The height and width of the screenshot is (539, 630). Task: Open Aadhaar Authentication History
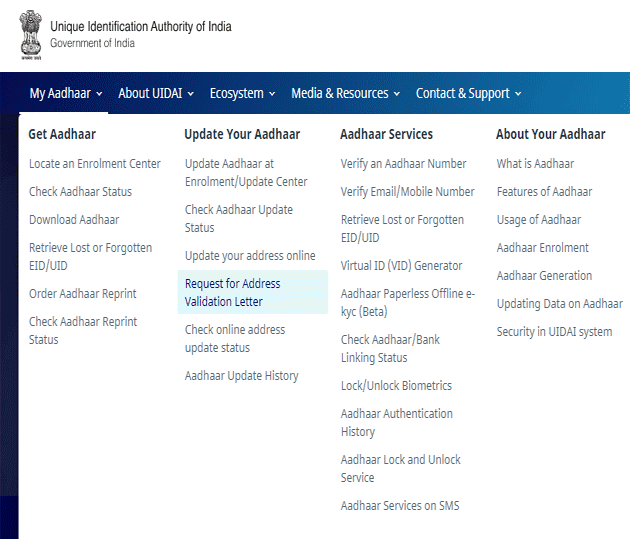[397, 423]
